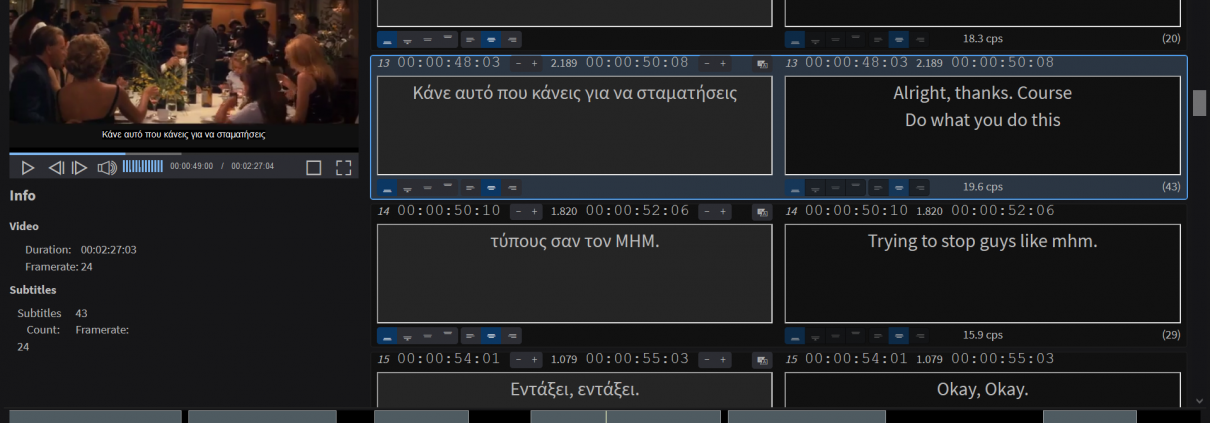The width and height of the screenshot is (1210, 423).
Task: Adjust the video volume level bar
Action: (x=143, y=166)
